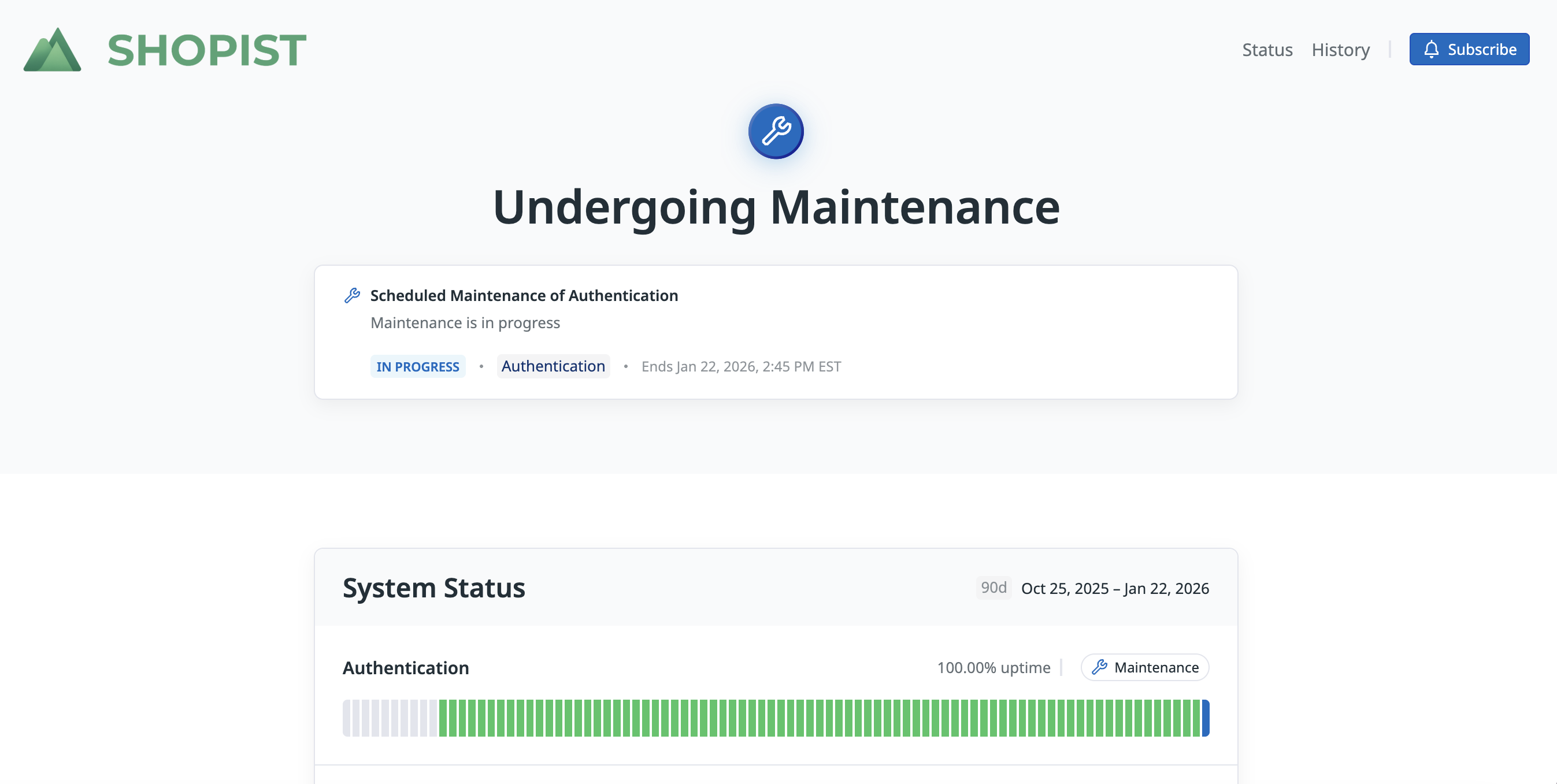The height and width of the screenshot is (784, 1557).
Task: Click the 'Undergoing Maintenance' heading
Action: click(776, 207)
